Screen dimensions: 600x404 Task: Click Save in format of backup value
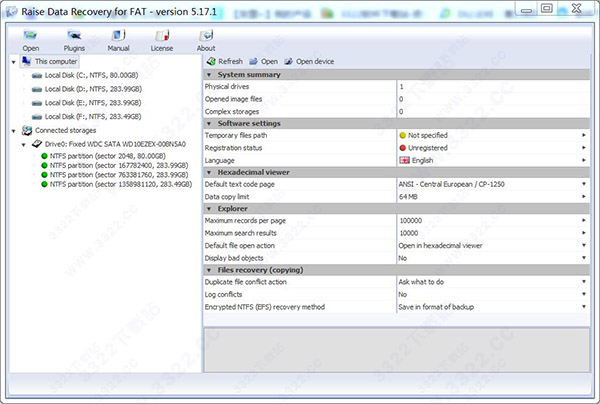436,307
